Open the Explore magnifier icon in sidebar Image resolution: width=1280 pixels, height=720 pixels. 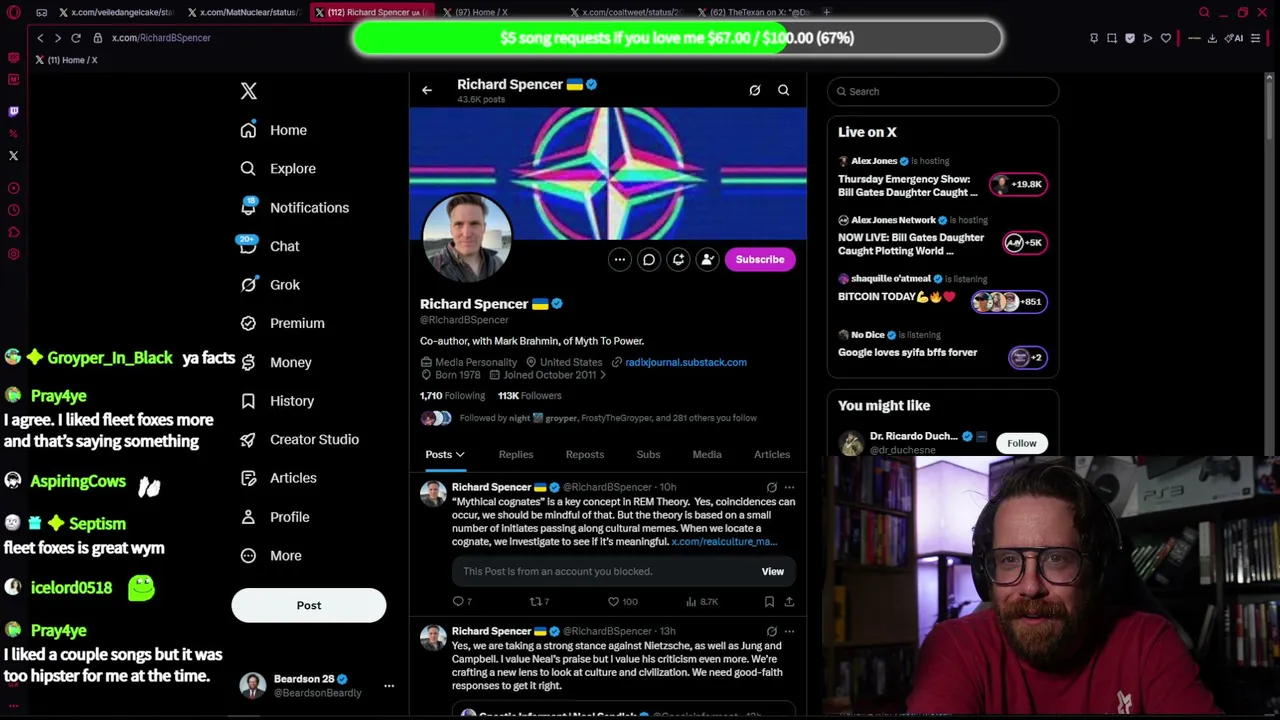[x=248, y=169]
